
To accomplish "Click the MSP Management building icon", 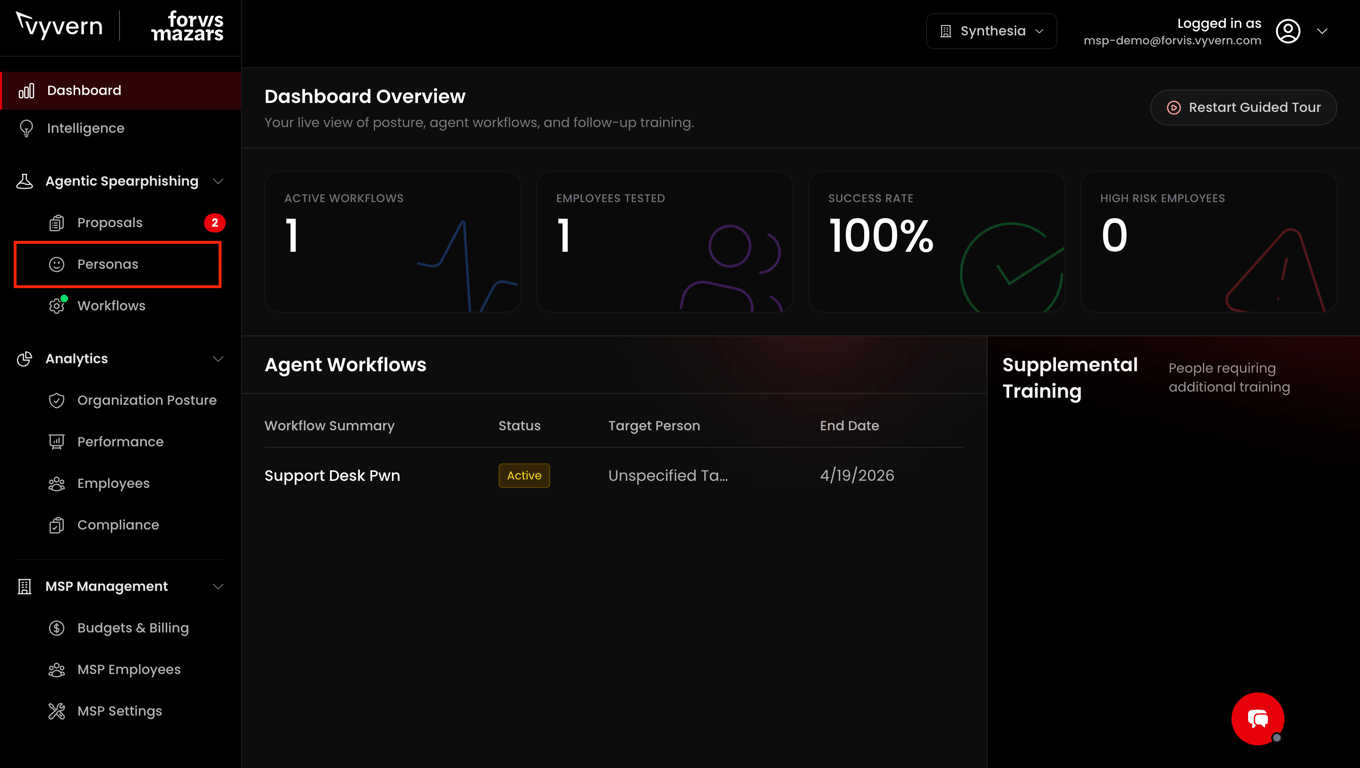I will (x=25, y=587).
